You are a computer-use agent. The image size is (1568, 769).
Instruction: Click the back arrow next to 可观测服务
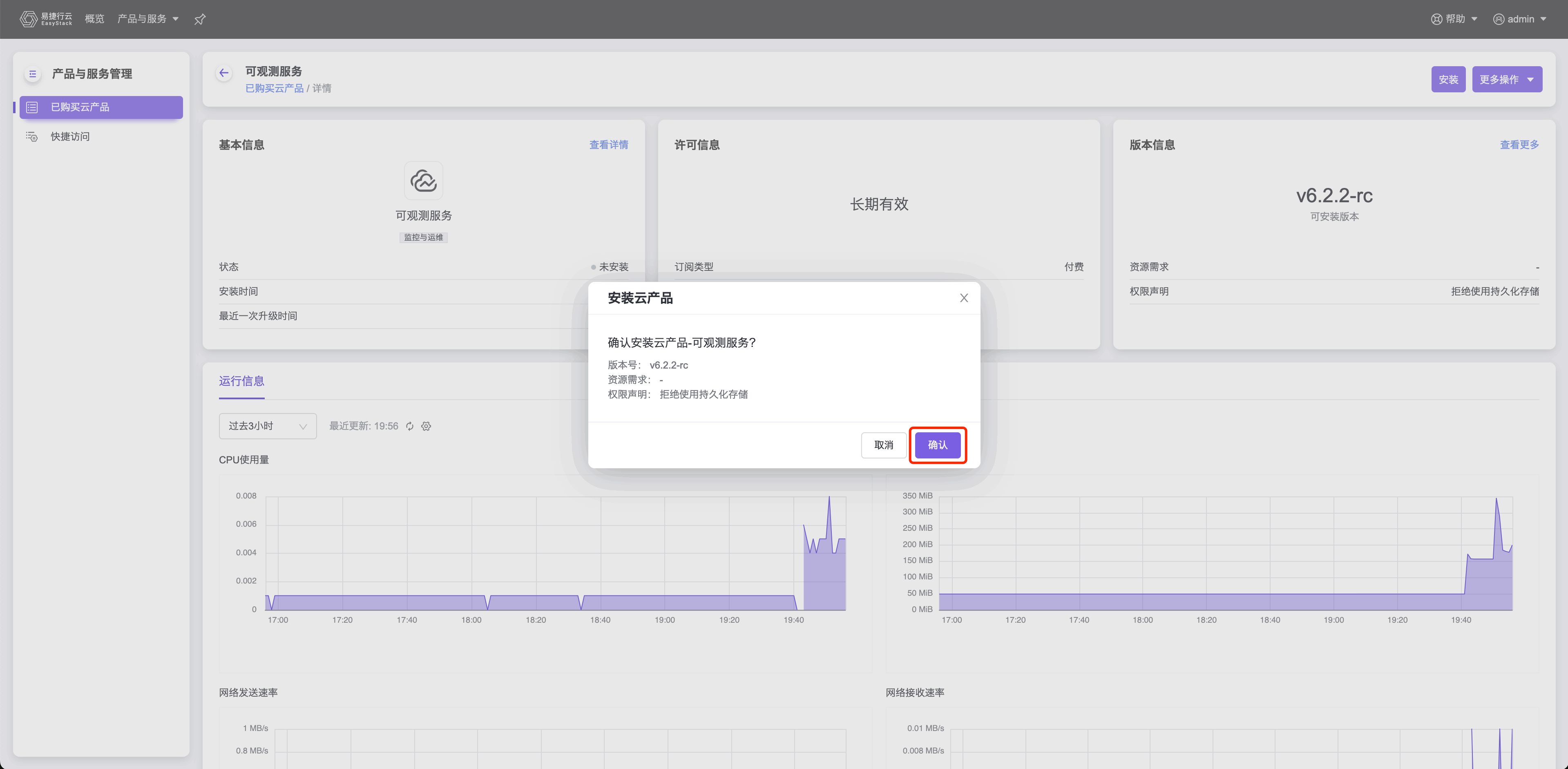[x=224, y=73]
